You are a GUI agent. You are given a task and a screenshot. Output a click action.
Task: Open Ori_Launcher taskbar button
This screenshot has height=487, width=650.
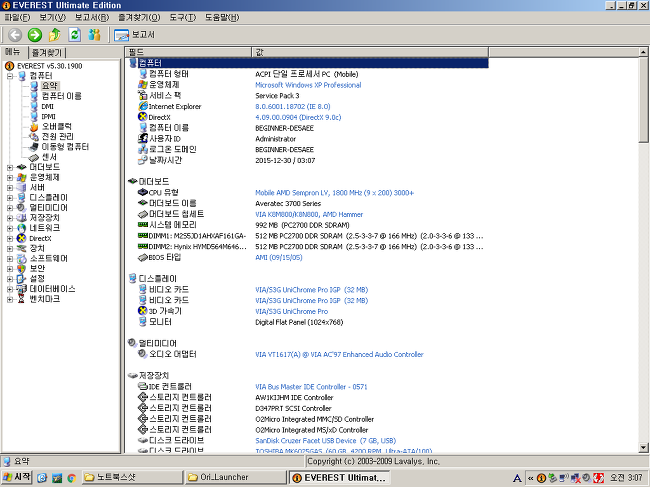click(x=235, y=477)
